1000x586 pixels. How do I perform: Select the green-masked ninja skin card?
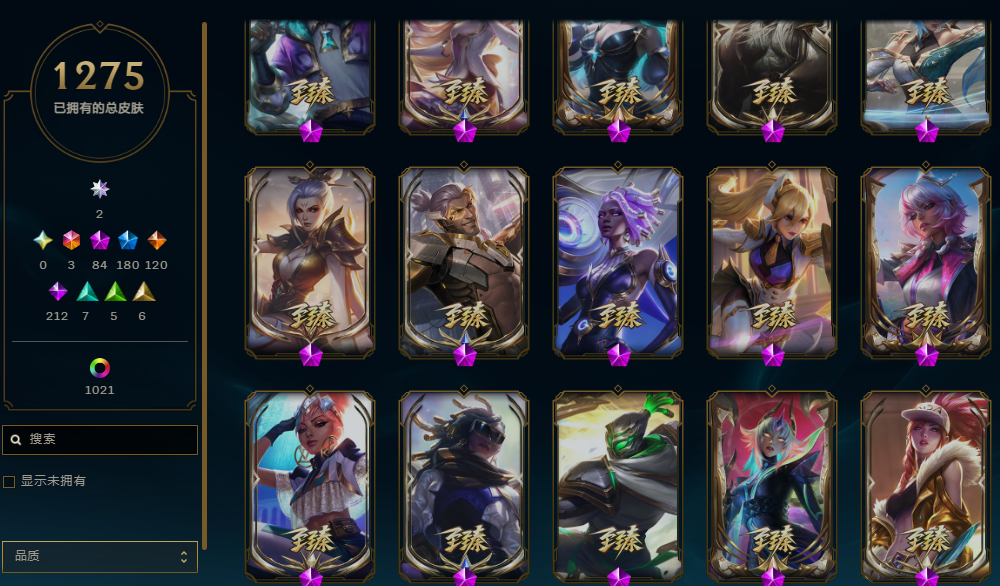618,486
